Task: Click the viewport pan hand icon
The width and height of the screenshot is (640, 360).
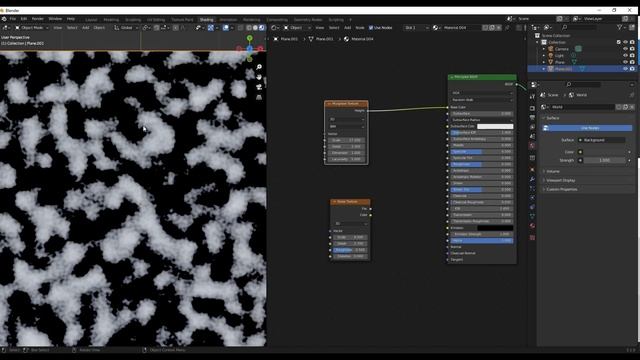Action: click(259, 77)
